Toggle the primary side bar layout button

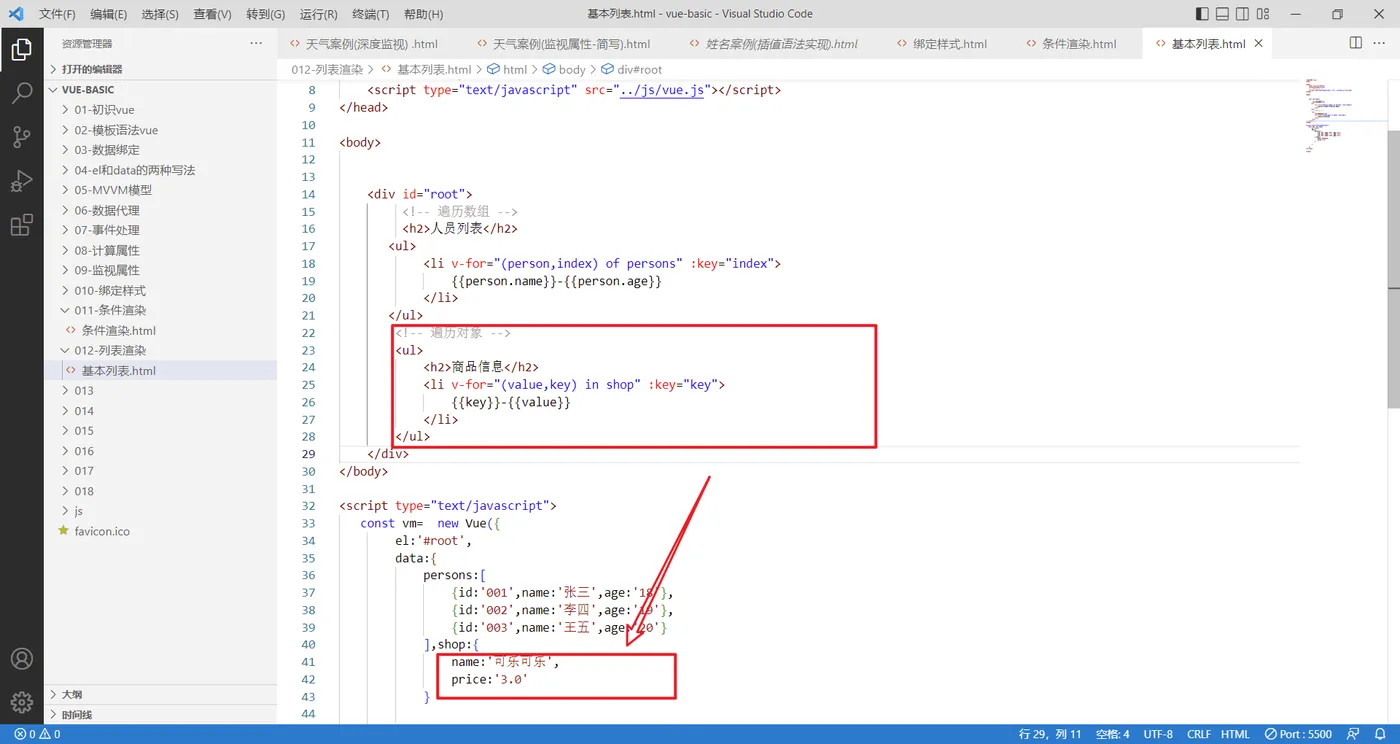click(1202, 14)
